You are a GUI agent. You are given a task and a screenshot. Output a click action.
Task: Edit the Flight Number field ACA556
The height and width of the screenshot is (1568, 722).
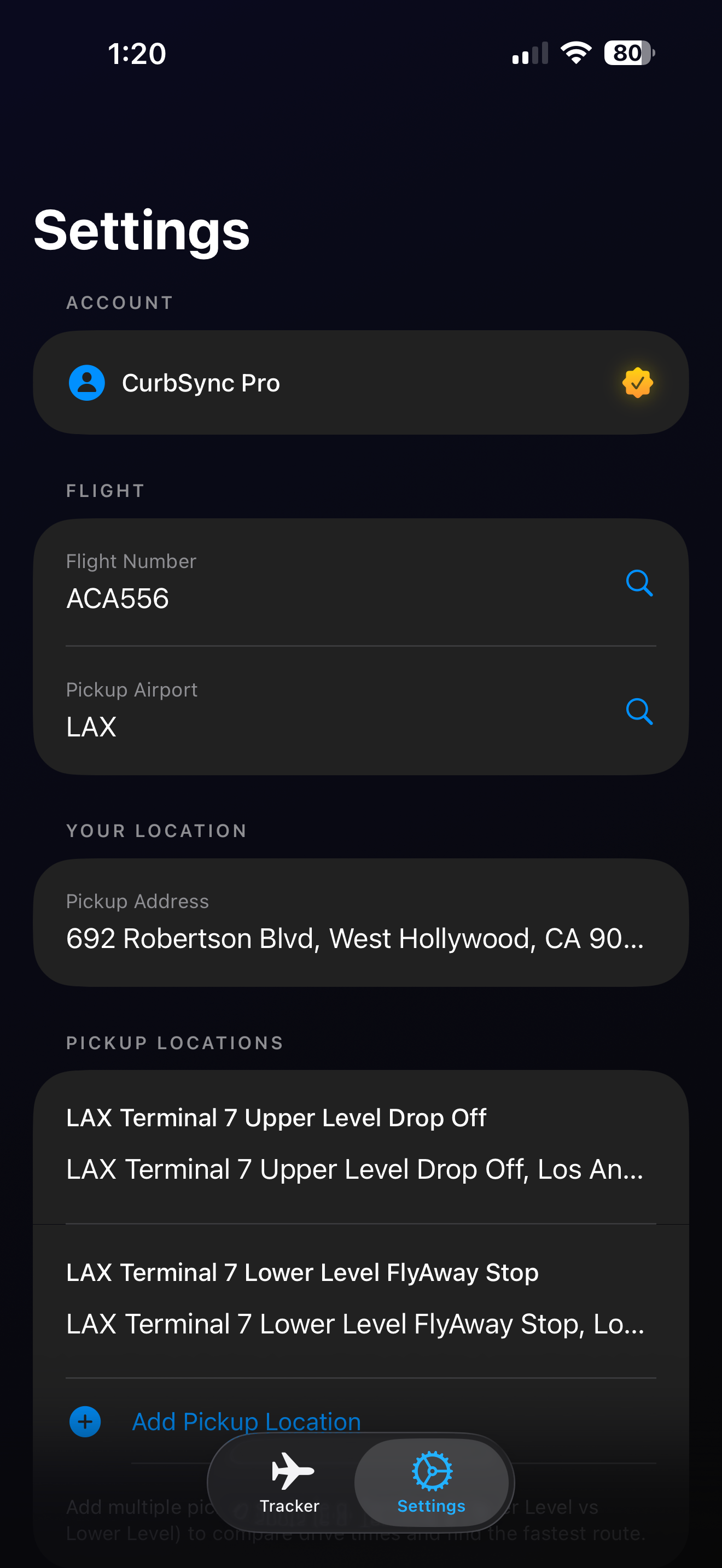point(361,582)
